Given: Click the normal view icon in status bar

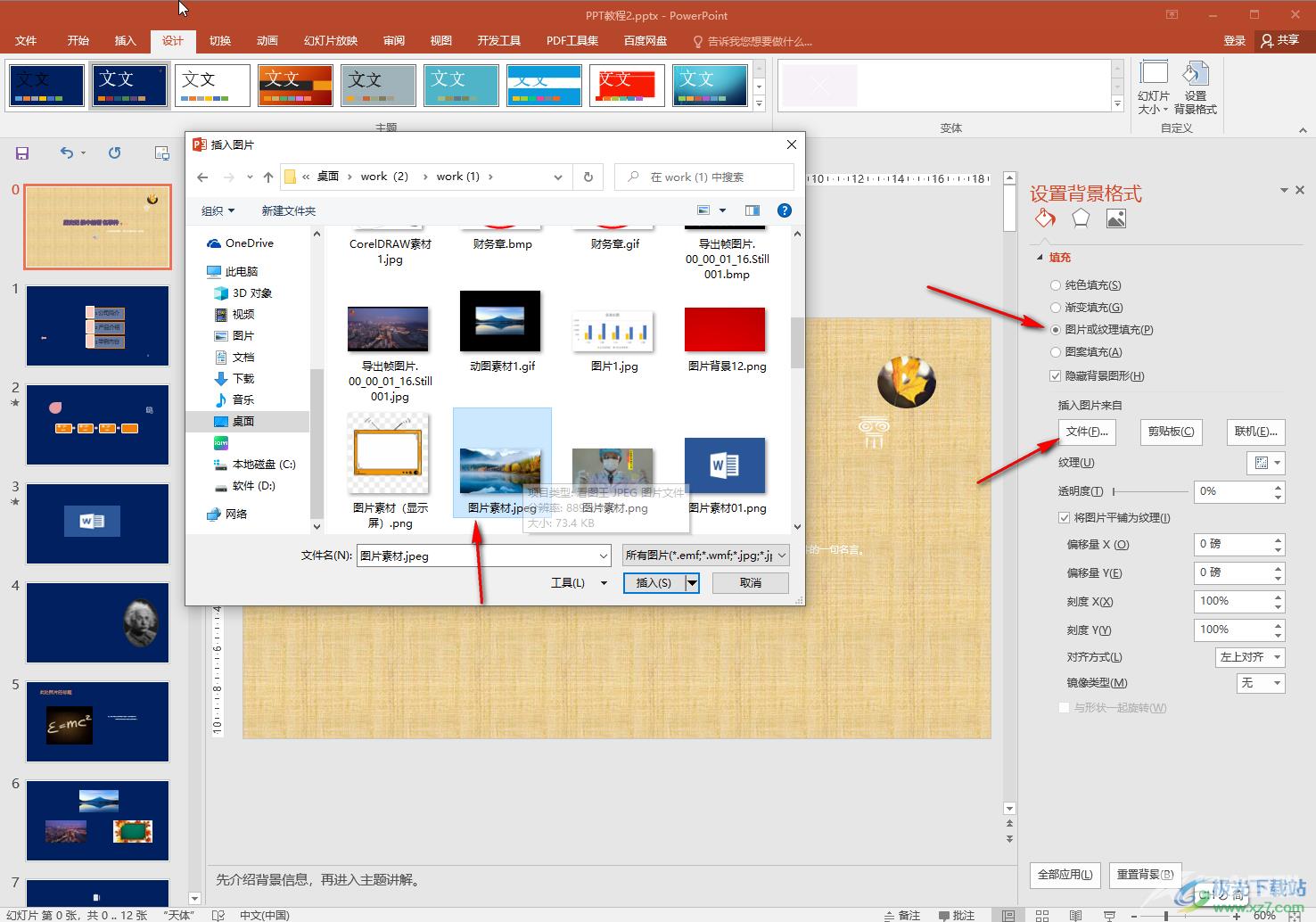Looking at the screenshot, I should tap(1008, 915).
